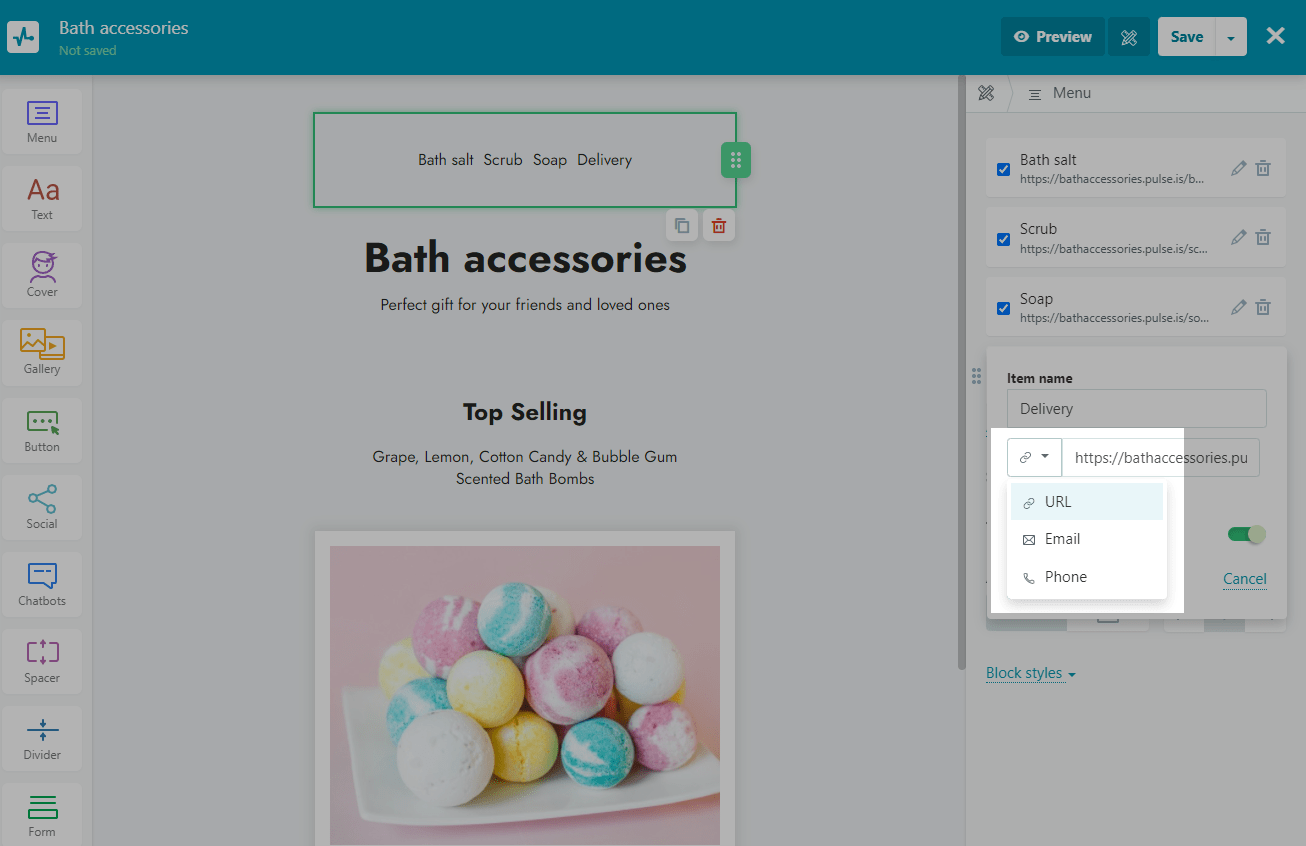
Task: Switch off the green toggle
Action: click(1246, 535)
